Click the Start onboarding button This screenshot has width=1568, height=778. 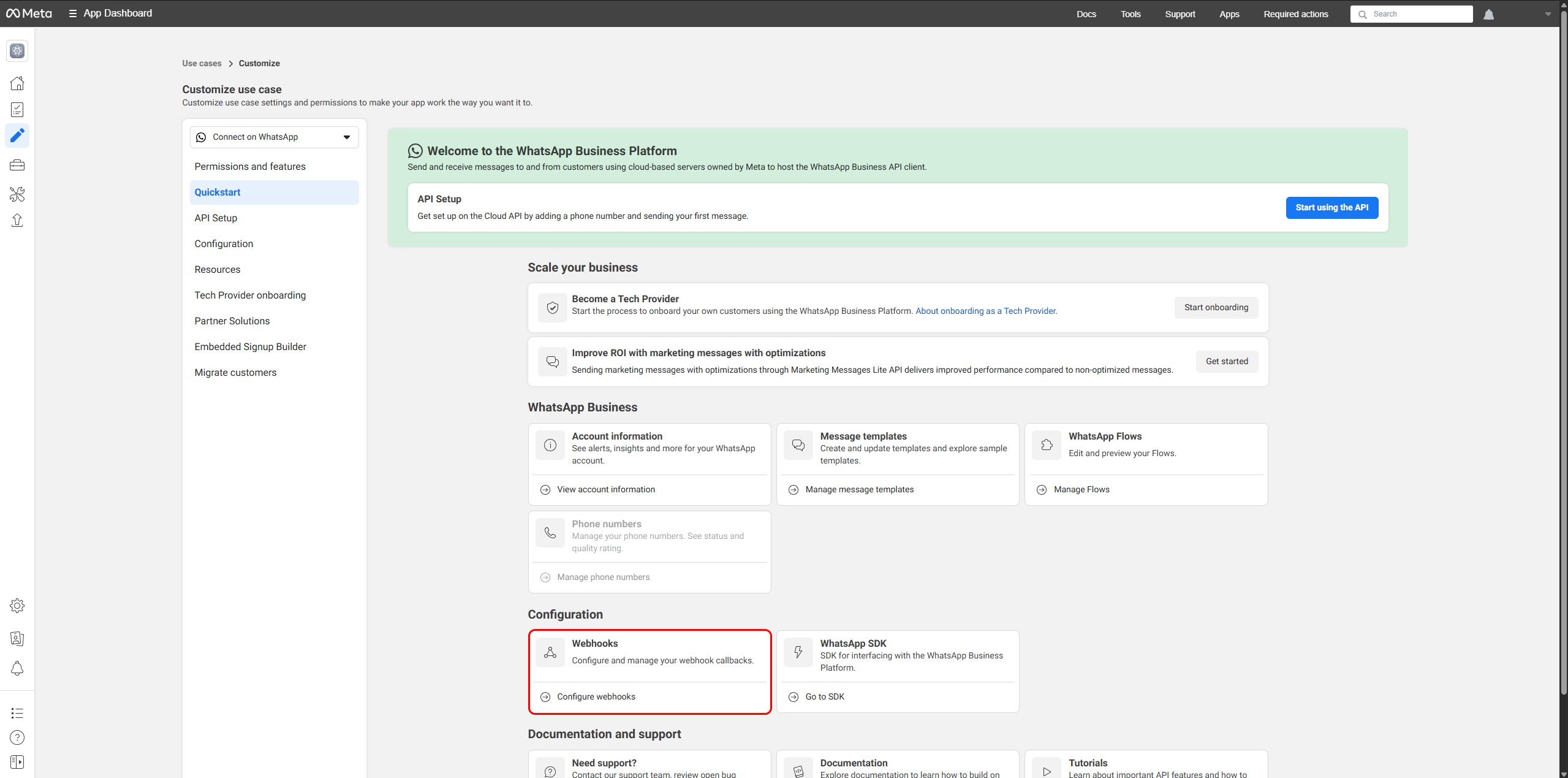click(1216, 308)
